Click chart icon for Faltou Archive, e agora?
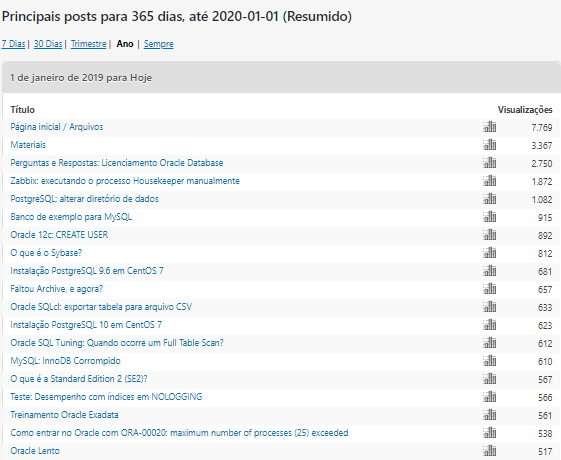The height and width of the screenshot is (460, 561). click(489, 289)
